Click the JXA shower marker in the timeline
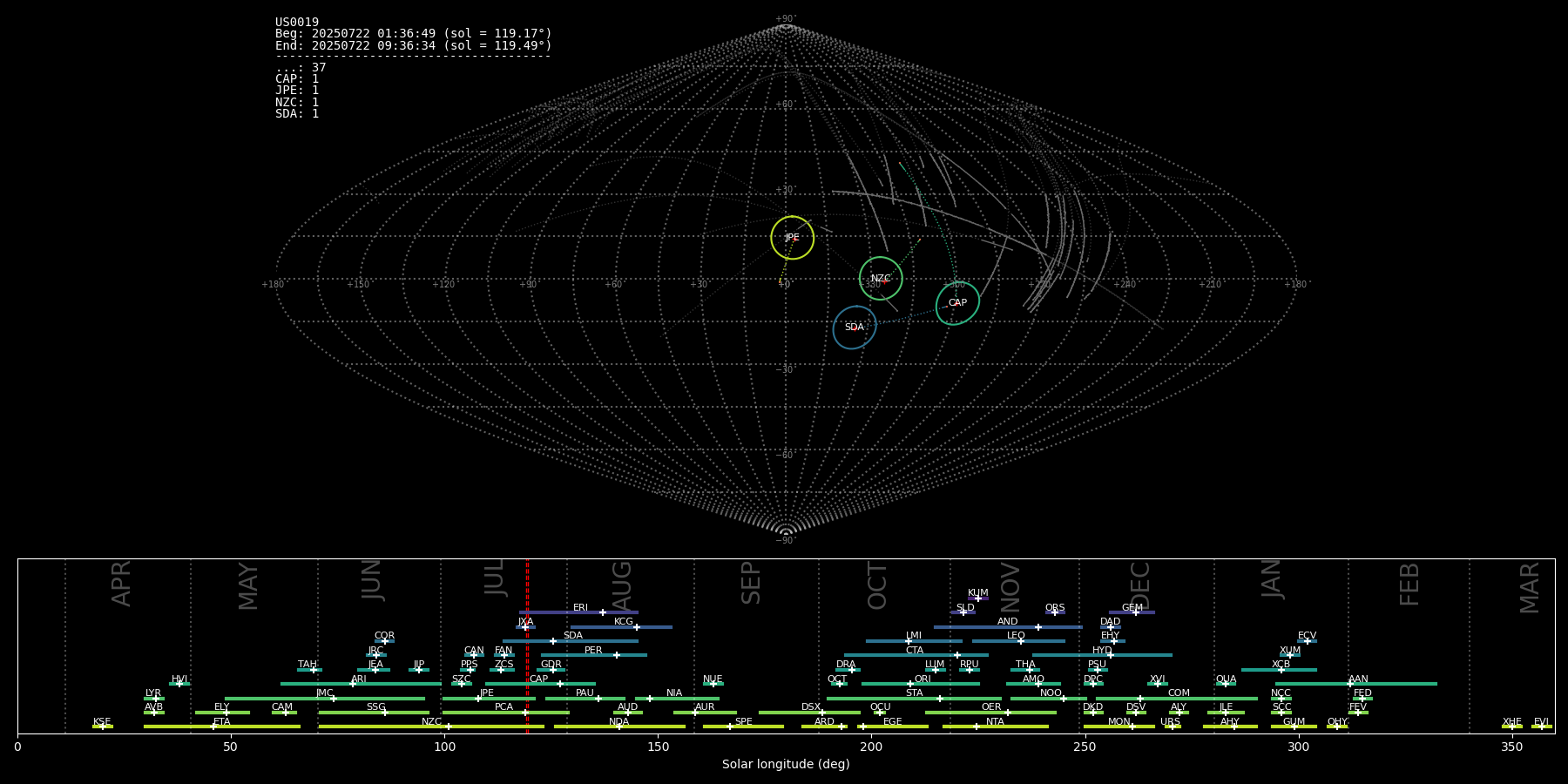Screen dimensions: 1568x784 click(x=525, y=627)
